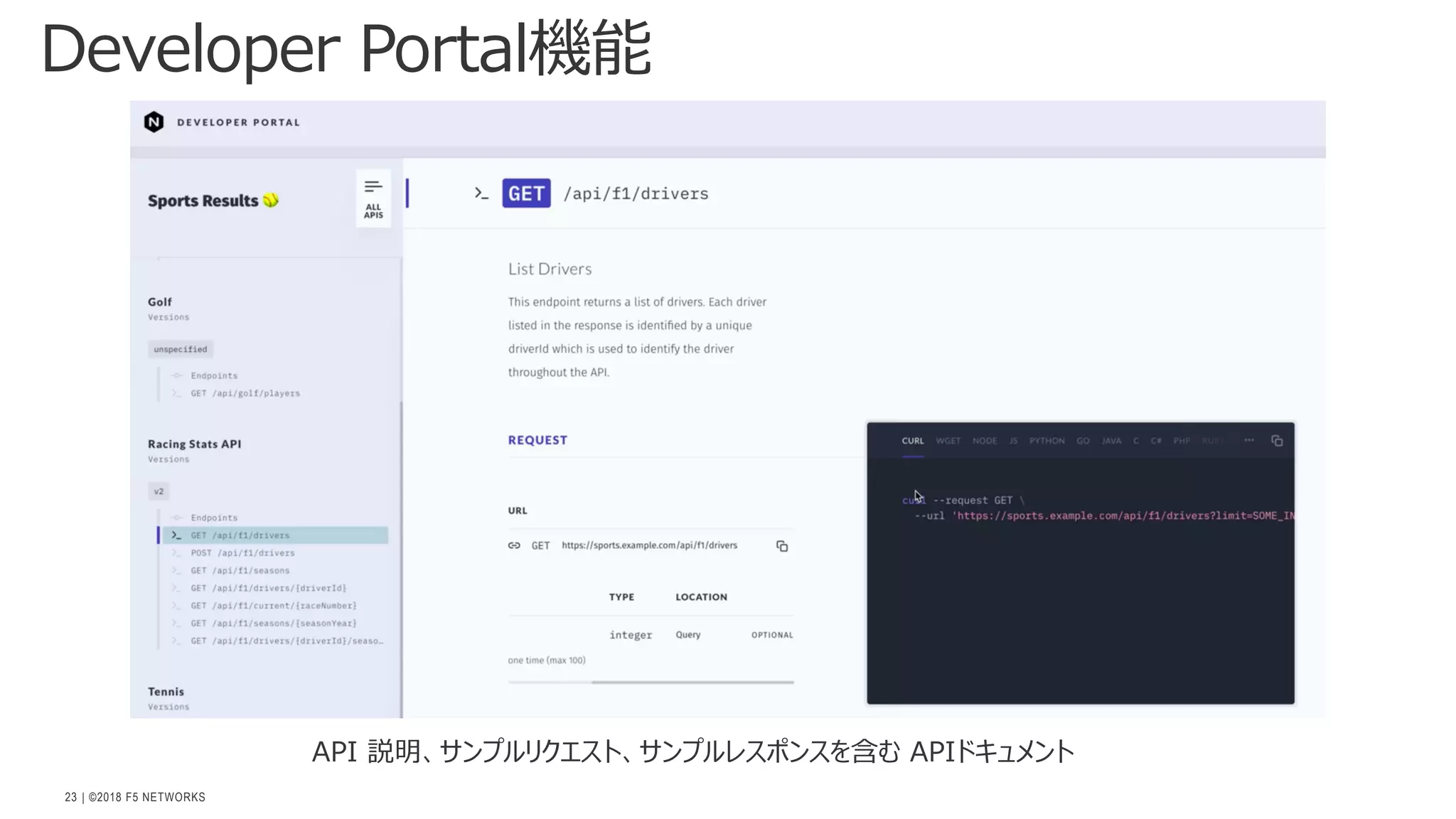Open POST /api/f1/drivers endpoint
This screenshot has height=819, width=1456.
pyautogui.click(x=242, y=553)
